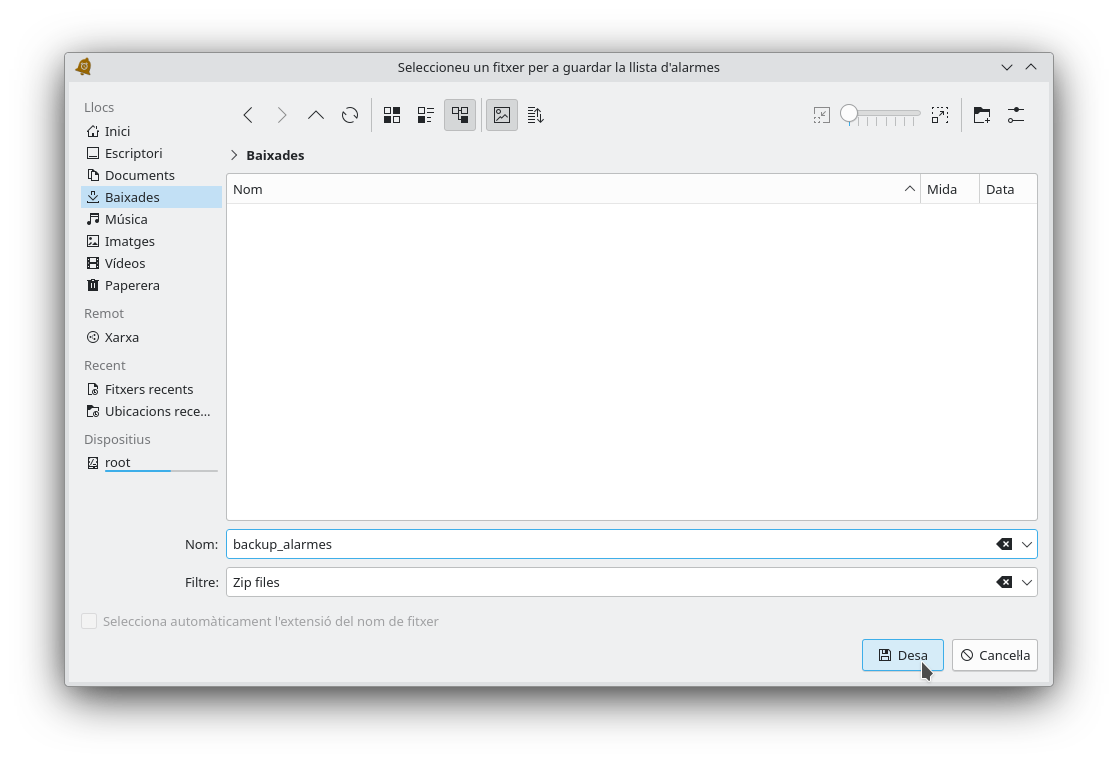This screenshot has height=763, width=1118.
Task: Toggle the detailed tree view mode
Action: click(x=460, y=115)
